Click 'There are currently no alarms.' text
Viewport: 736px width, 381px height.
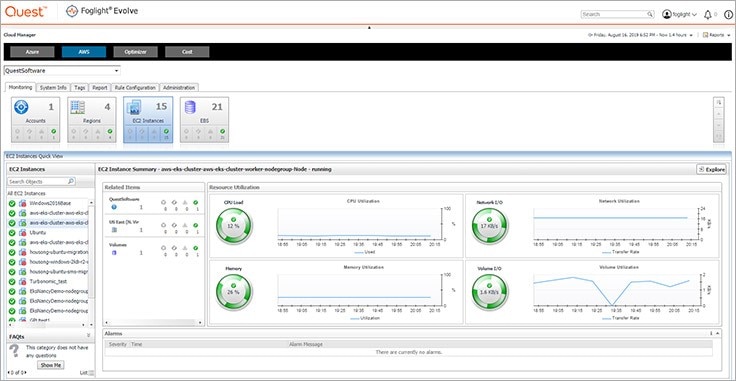[409, 352]
